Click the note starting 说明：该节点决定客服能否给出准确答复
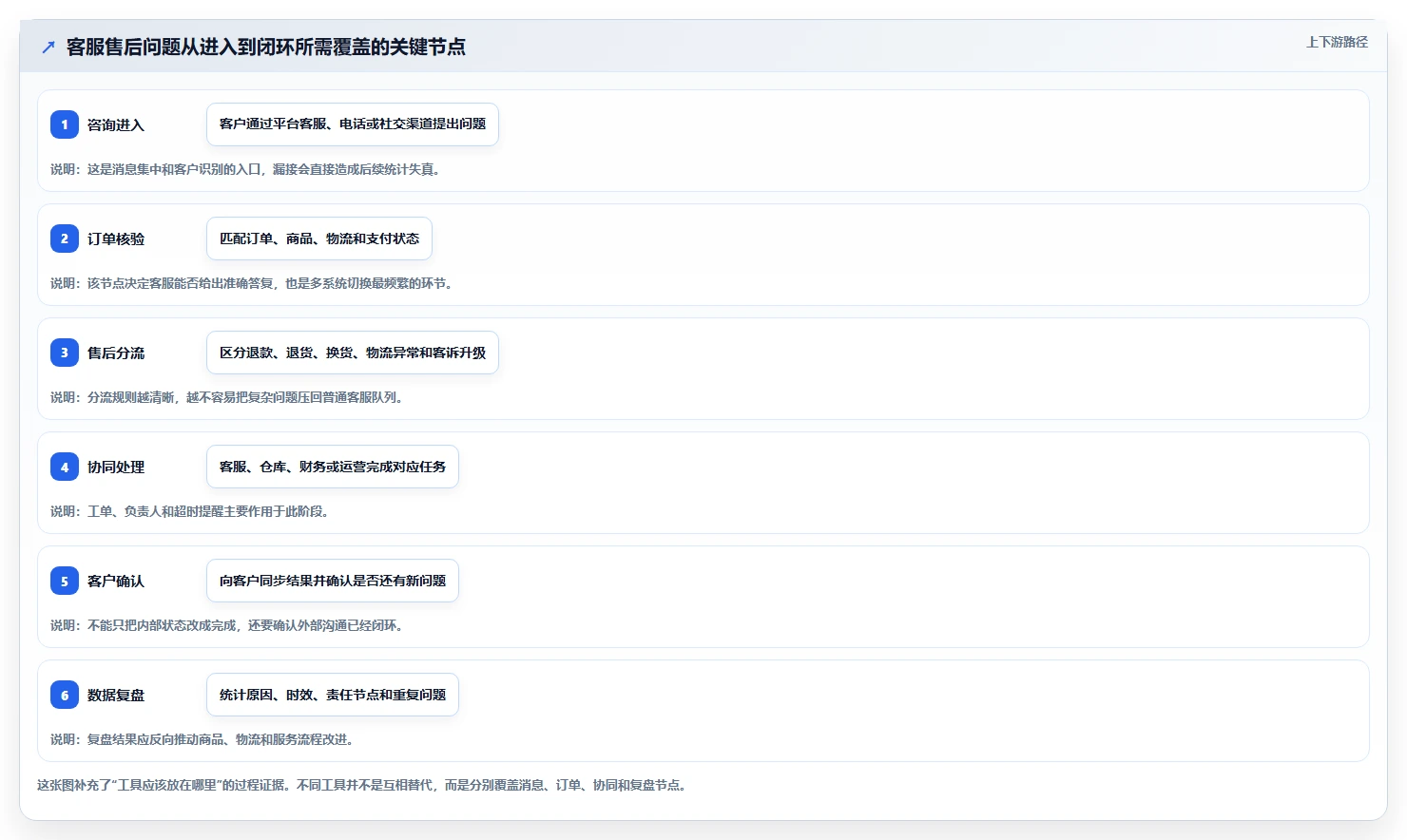Screen dimensions: 1407x840 point(252,283)
